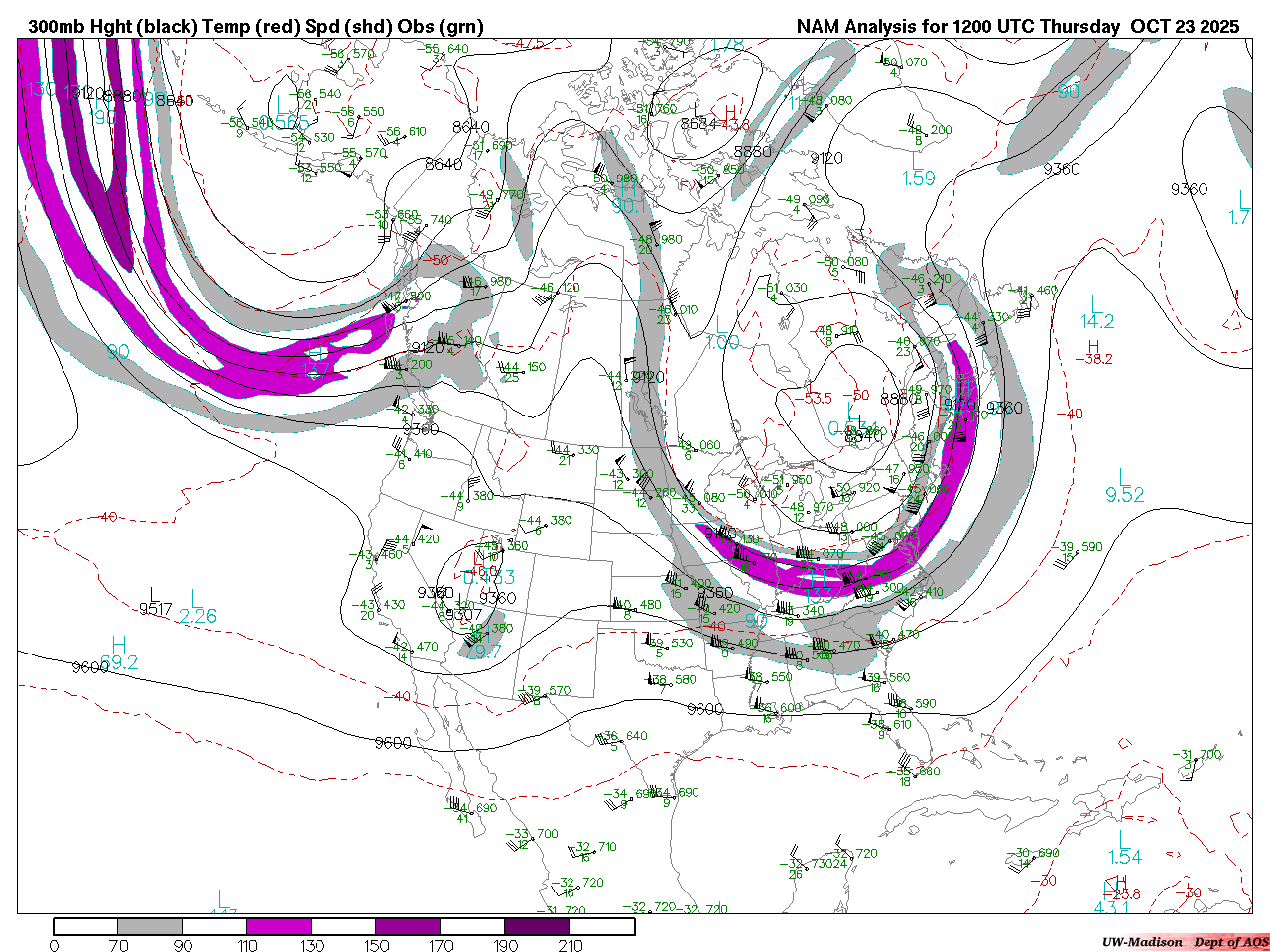1270x952 pixels.
Task: Select the magenta 110-130 legend swatch
Action: coord(279,926)
